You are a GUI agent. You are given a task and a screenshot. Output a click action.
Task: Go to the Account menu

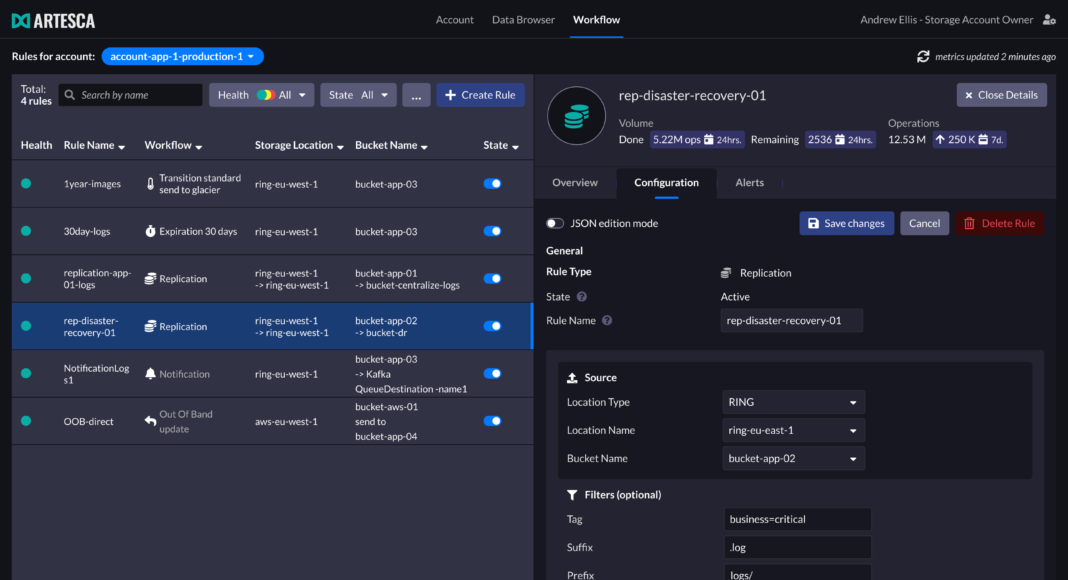[x=454, y=20]
